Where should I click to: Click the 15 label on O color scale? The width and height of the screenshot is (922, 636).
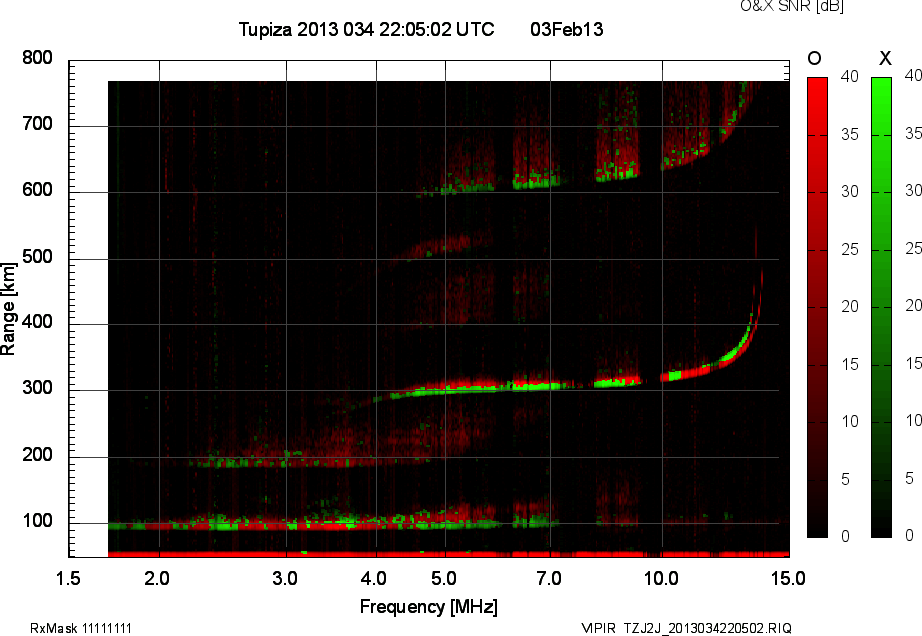pos(850,365)
